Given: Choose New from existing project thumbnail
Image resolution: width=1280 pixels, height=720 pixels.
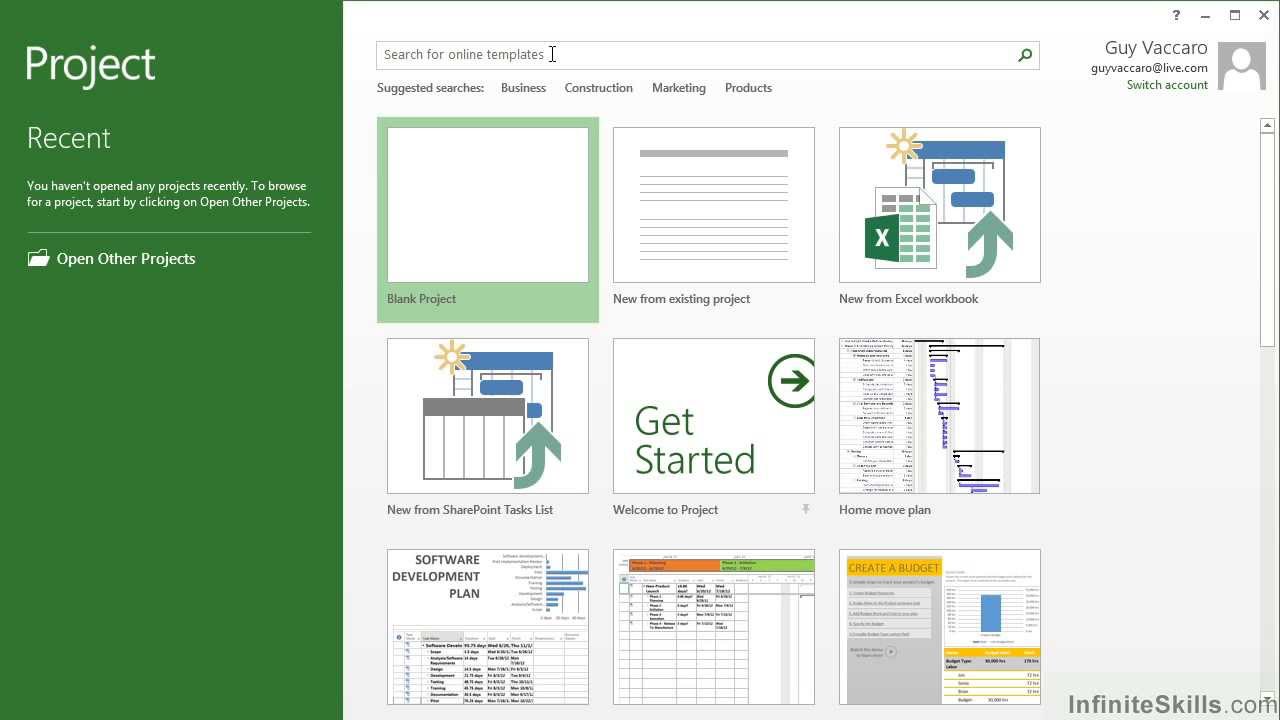Looking at the screenshot, I should 714,205.
